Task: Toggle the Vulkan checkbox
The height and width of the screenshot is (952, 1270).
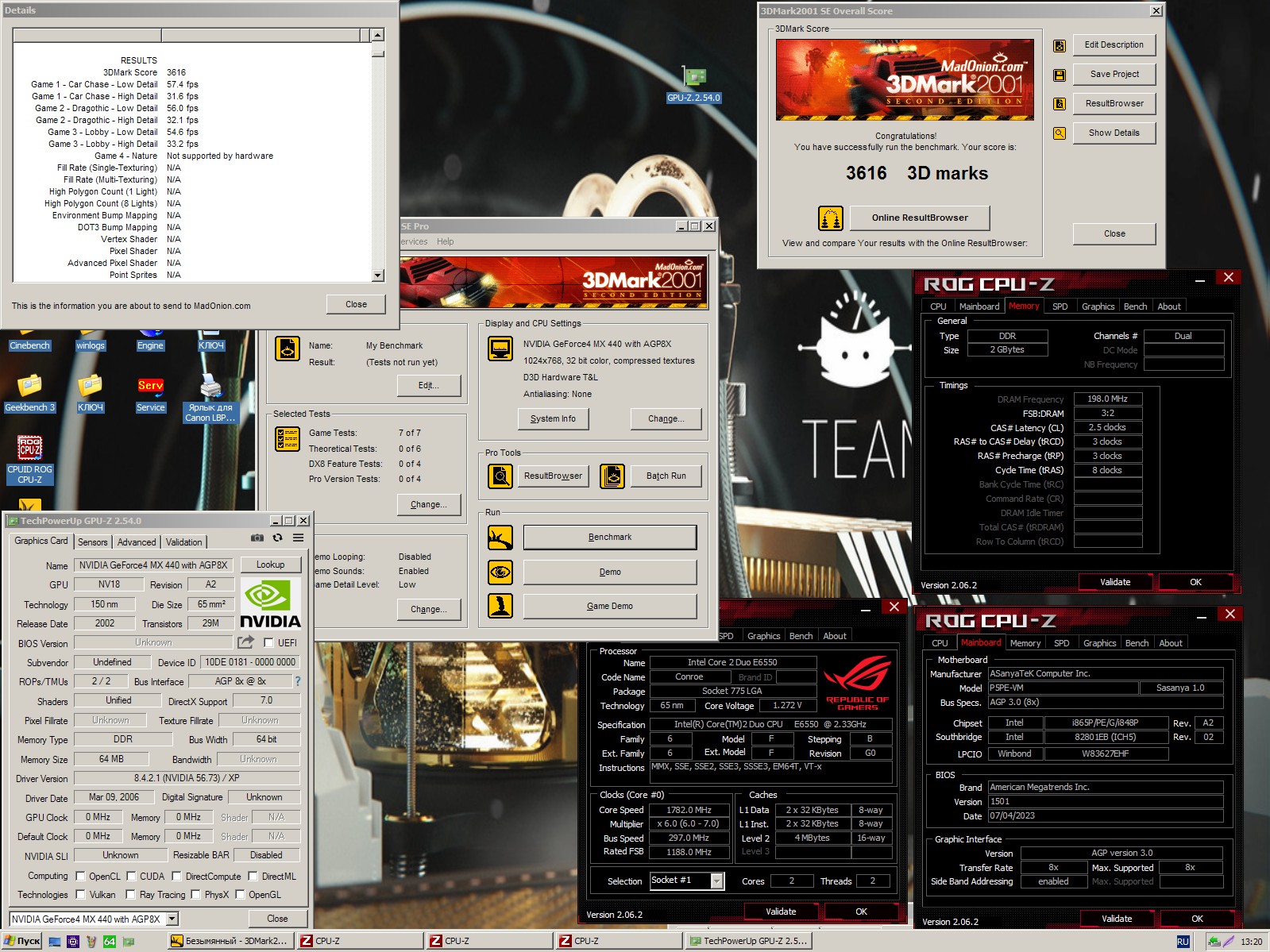Action: coord(80,895)
